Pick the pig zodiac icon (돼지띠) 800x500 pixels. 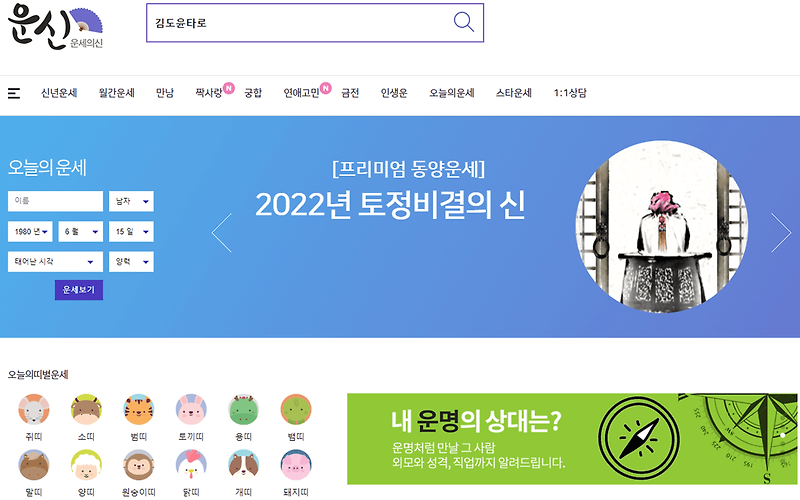[x=296, y=464]
